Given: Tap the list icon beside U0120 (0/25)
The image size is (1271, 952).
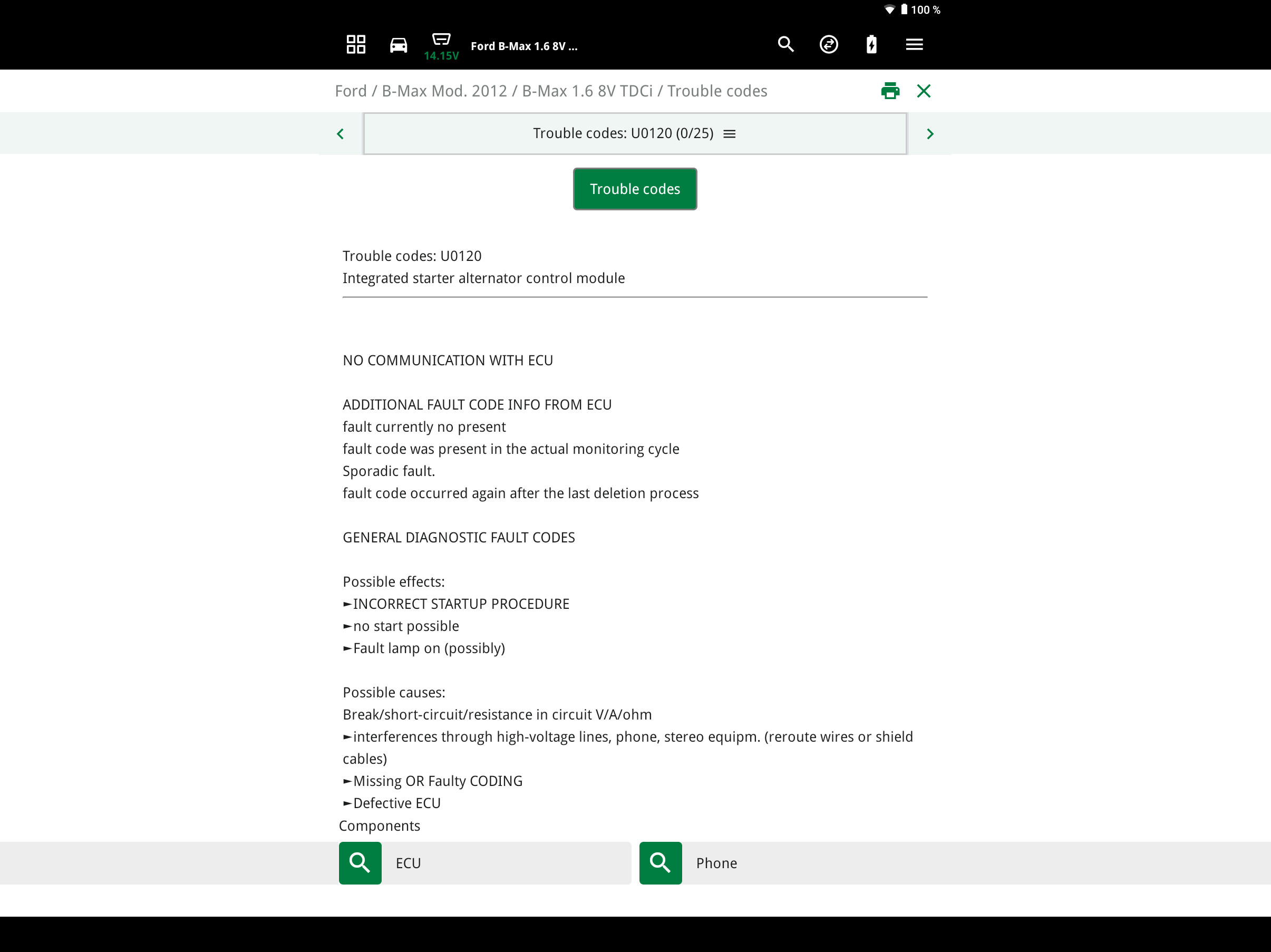Looking at the screenshot, I should [x=729, y=134].
